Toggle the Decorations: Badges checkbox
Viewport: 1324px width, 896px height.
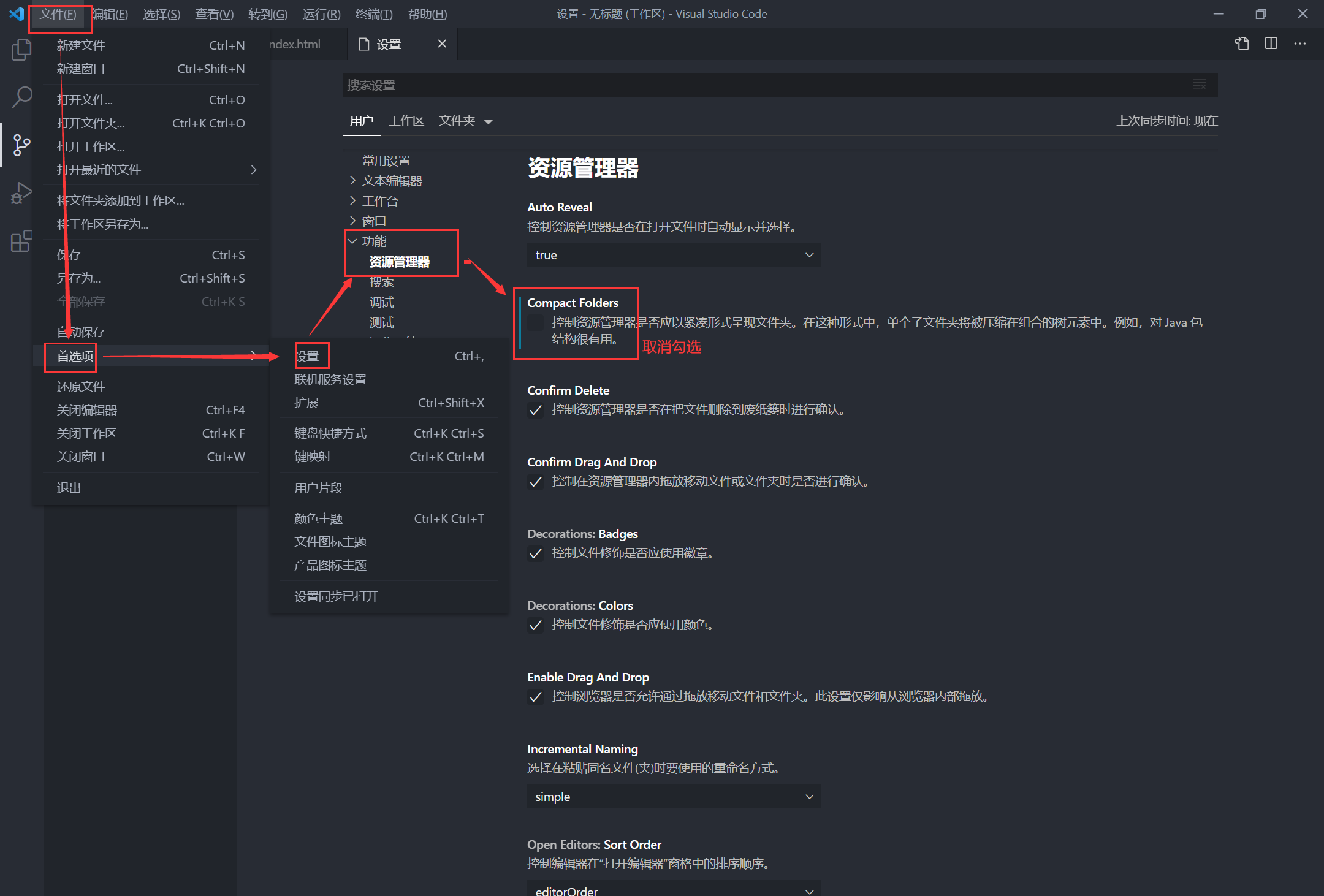(x=536, y=553)
